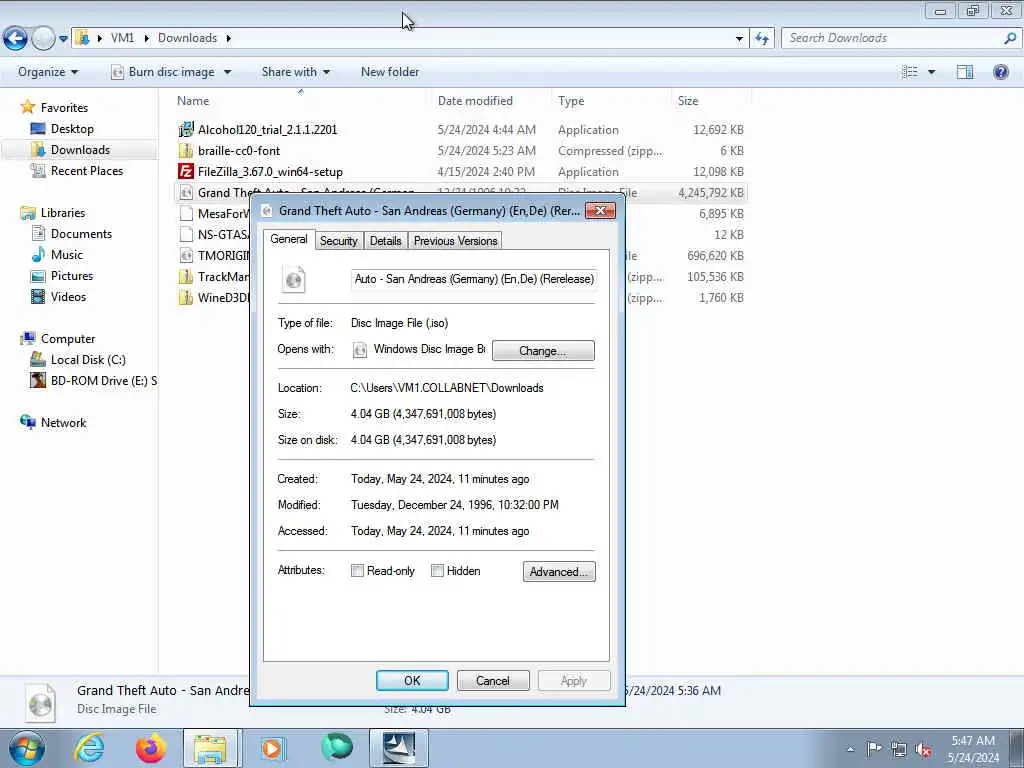Show hidden tray icons arrow
This screenshot has height=768, width=1024.
point(850,750)
